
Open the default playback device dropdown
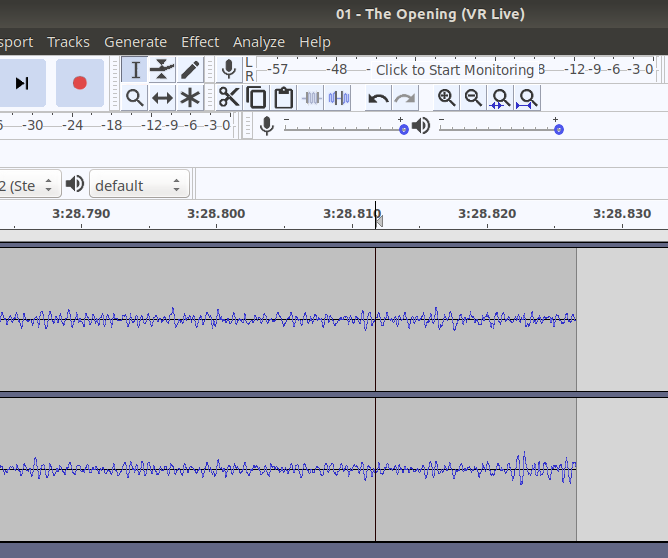click(x=139, y=185)
